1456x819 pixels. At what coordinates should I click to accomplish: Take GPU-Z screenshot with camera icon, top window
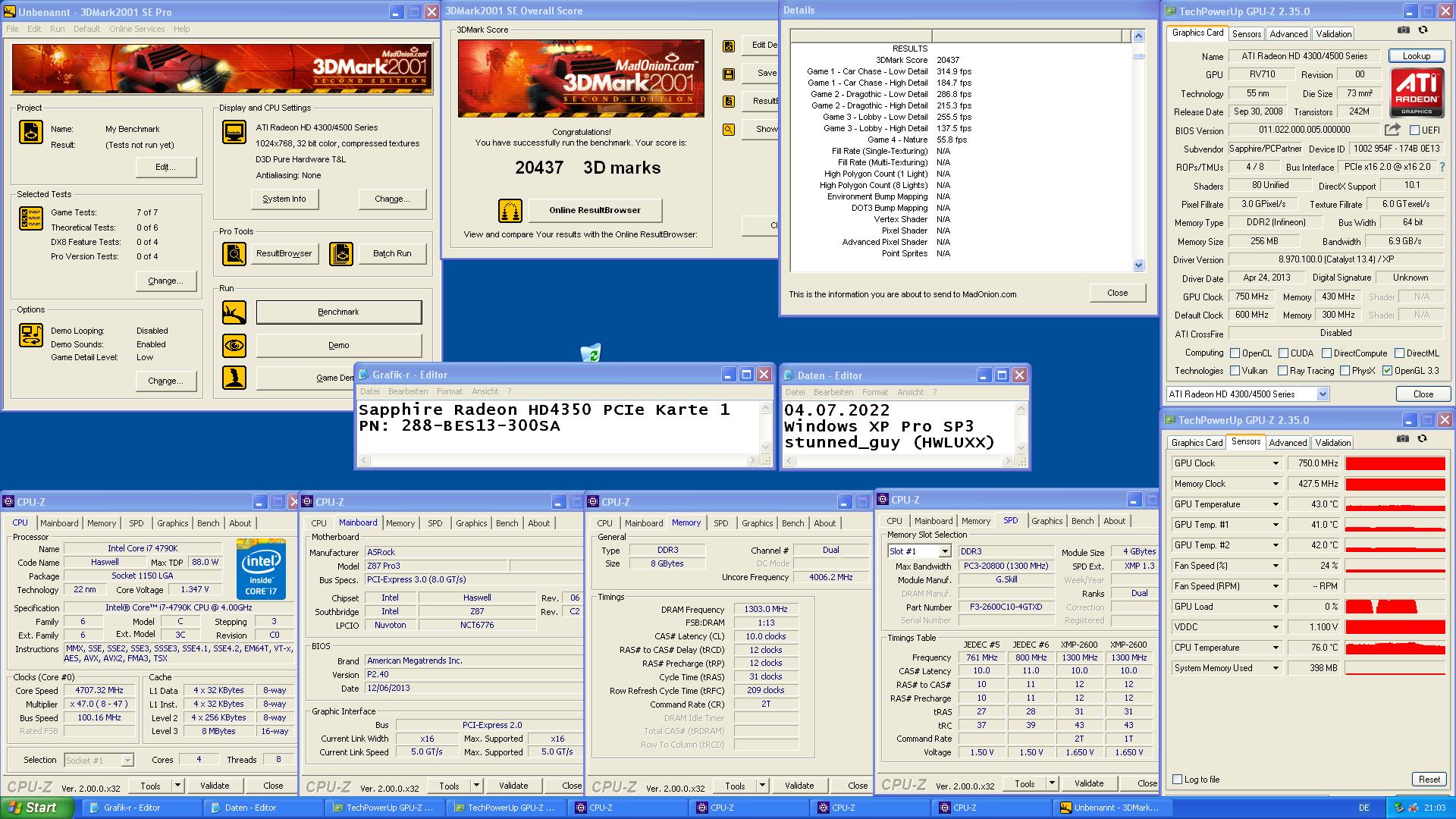pos(1404,30)
